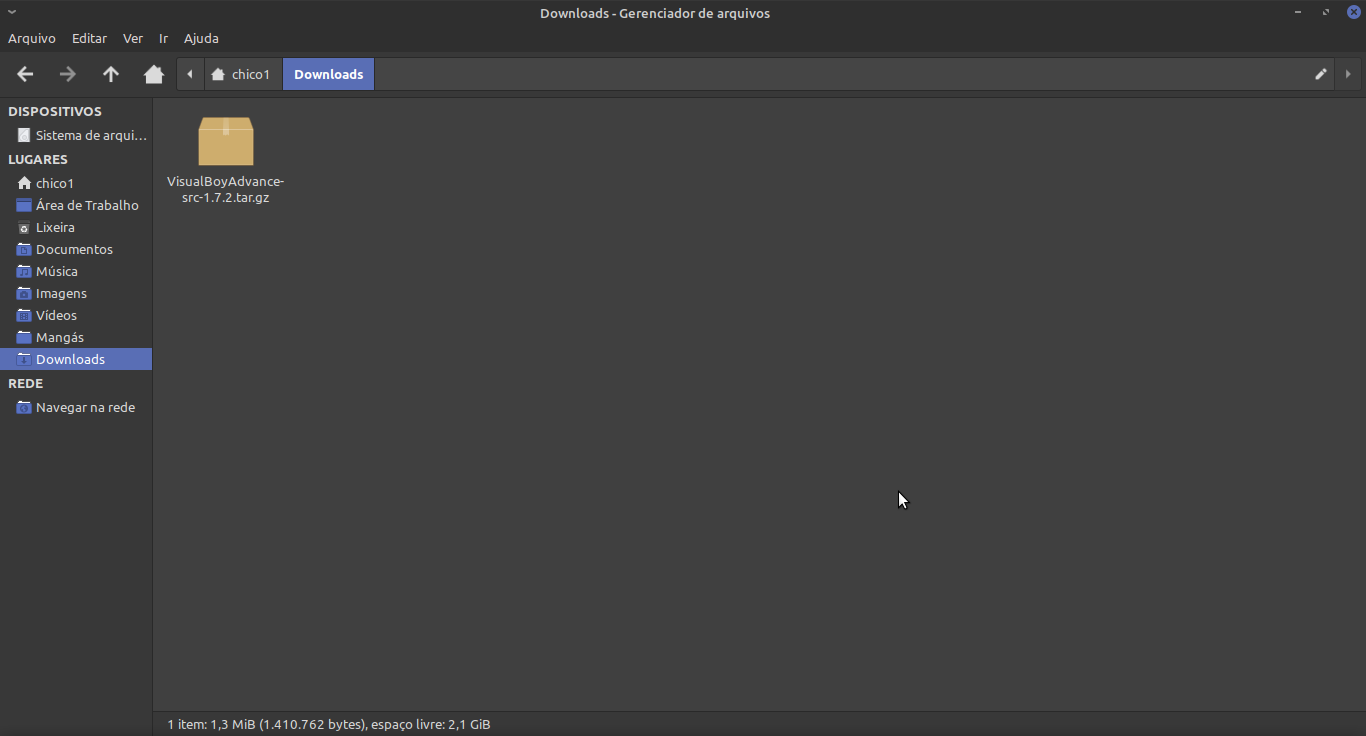Screen dimensions: 1366x736
Task: Open the Editar menu
Action: pos(89,38)
